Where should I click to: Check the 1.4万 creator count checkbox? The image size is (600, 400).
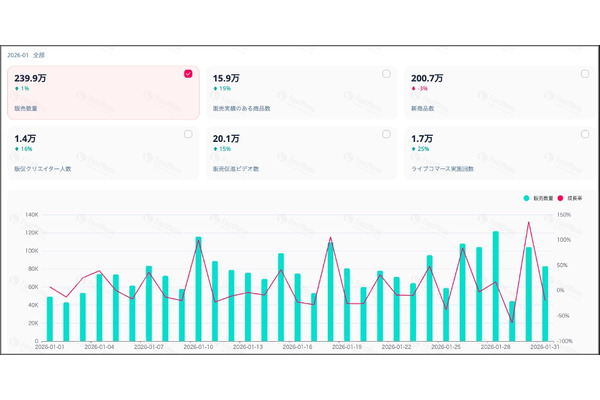188,134
